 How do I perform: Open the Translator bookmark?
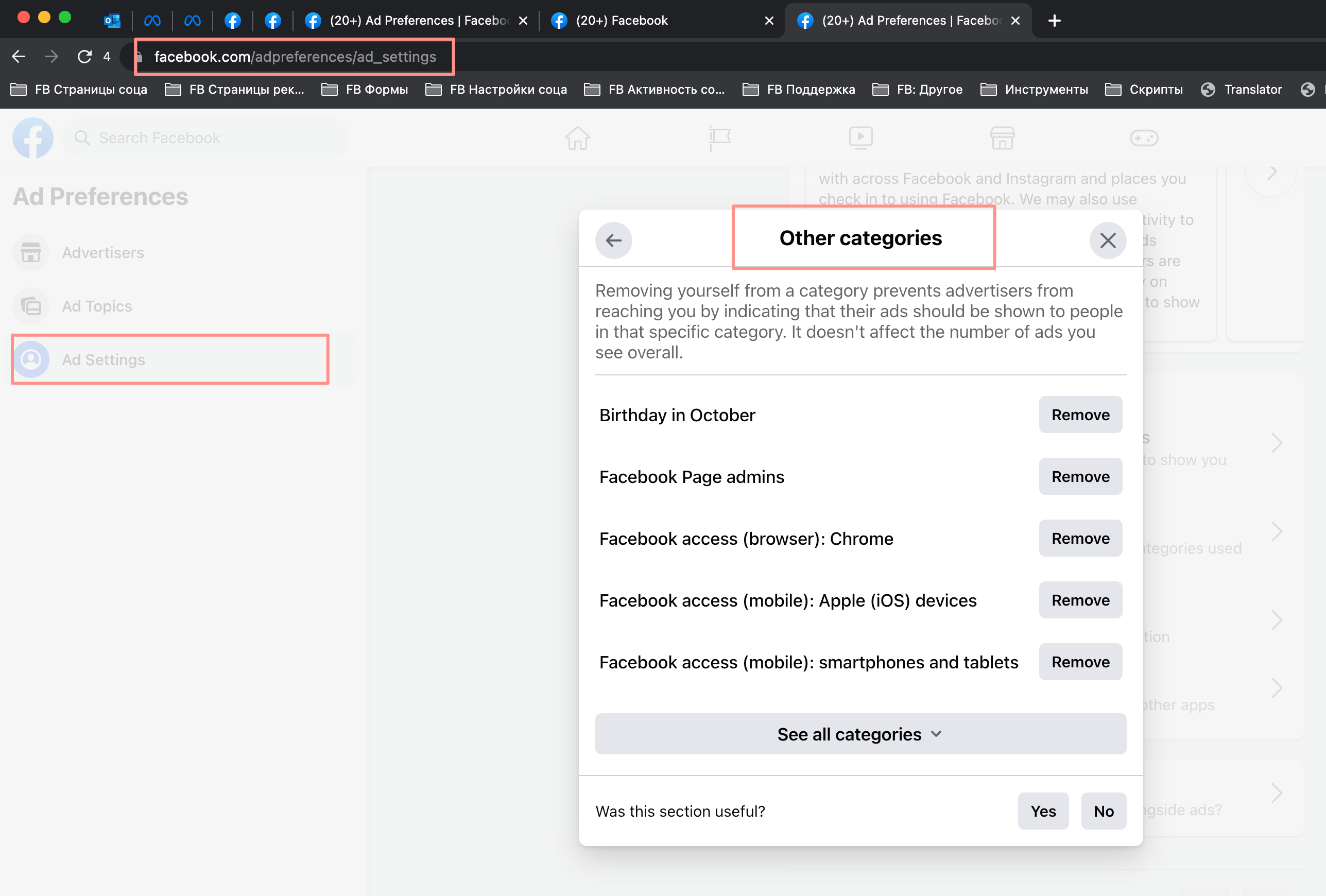click(x=1241, y=89)
